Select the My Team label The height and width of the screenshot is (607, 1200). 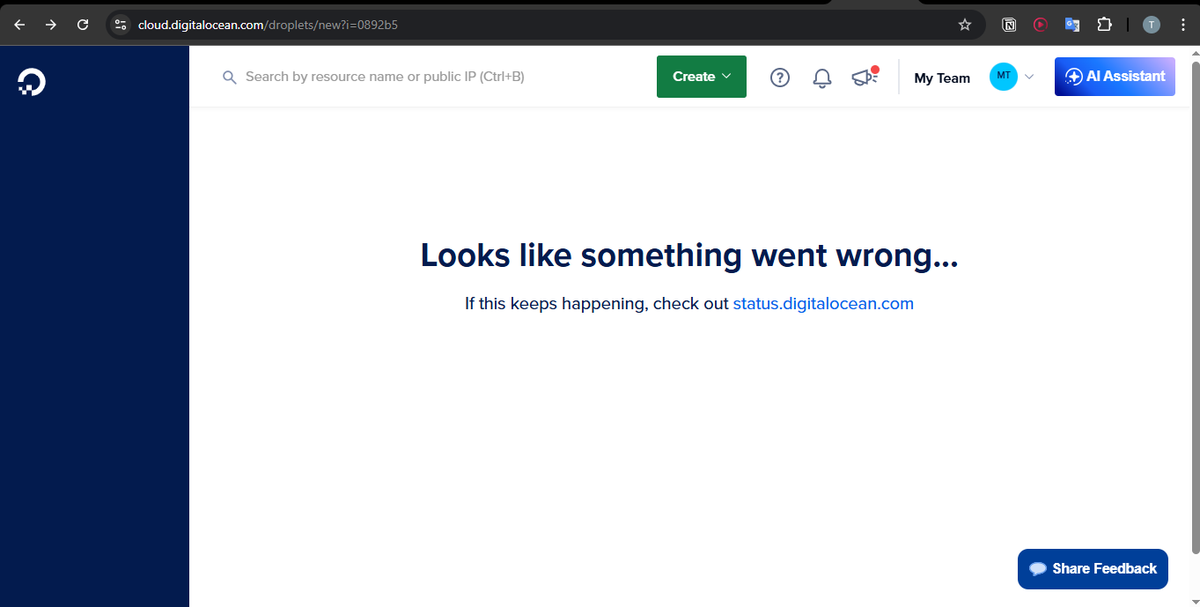pyautogui.click(x=942, y=78)
